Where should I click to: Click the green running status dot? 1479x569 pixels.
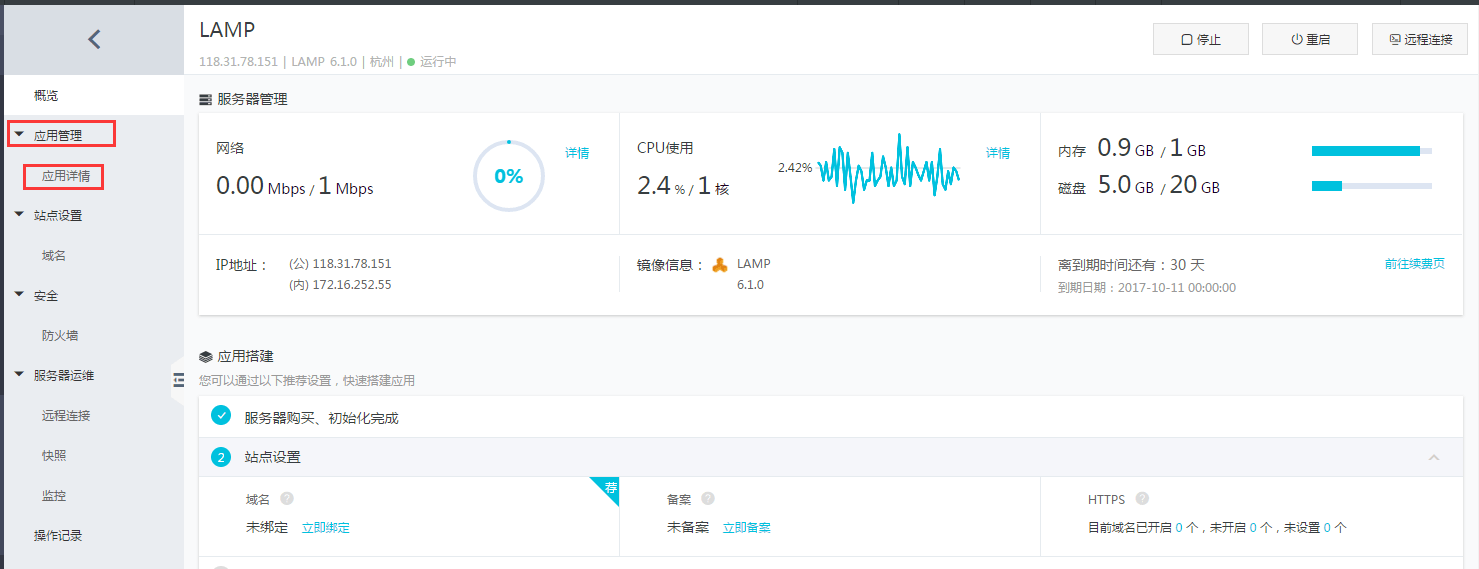pos(411,62)
